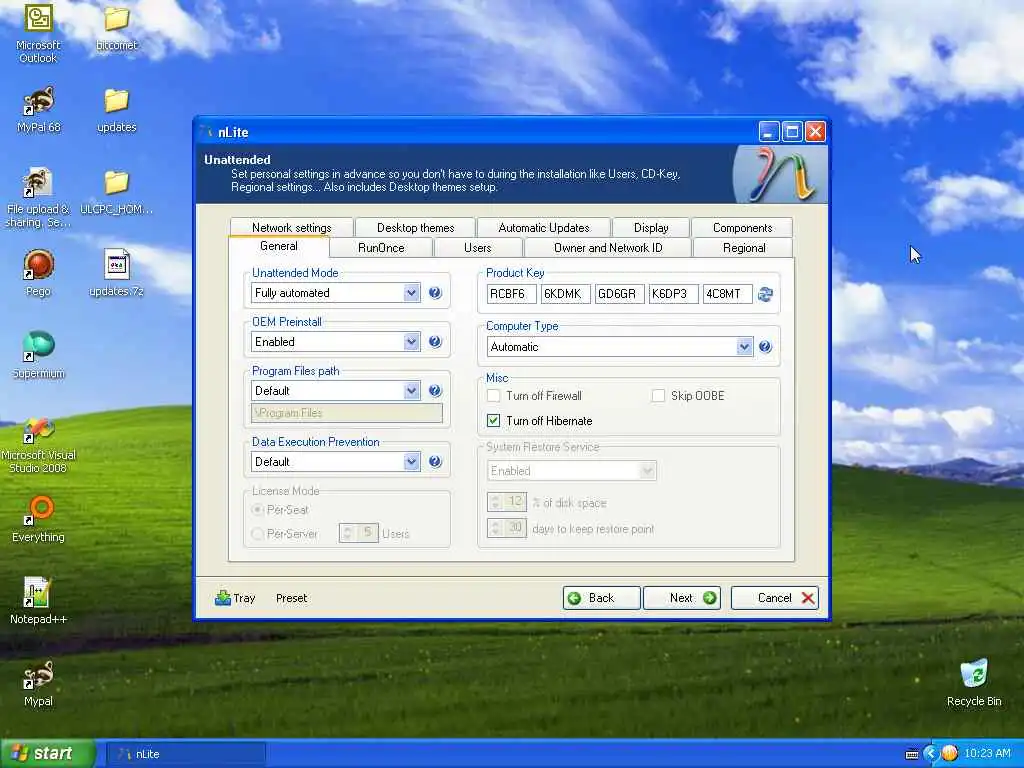Click the Next button
Image resolution: width=1024 pixels, height=768 pixels.
click(682, 598)
